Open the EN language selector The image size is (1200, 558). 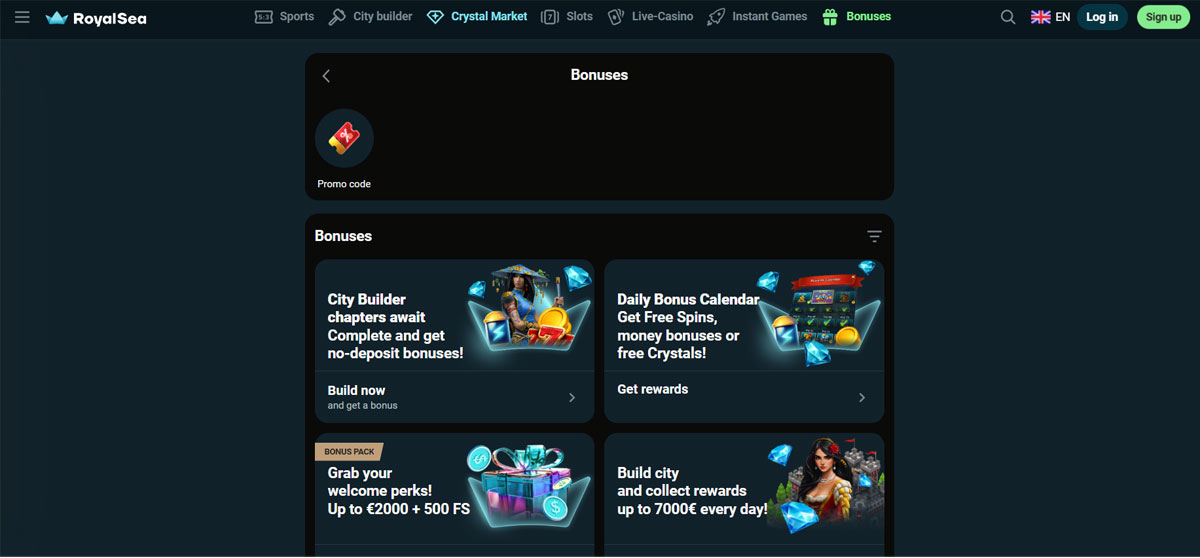pyautogui.click(x=1050, y=17)
